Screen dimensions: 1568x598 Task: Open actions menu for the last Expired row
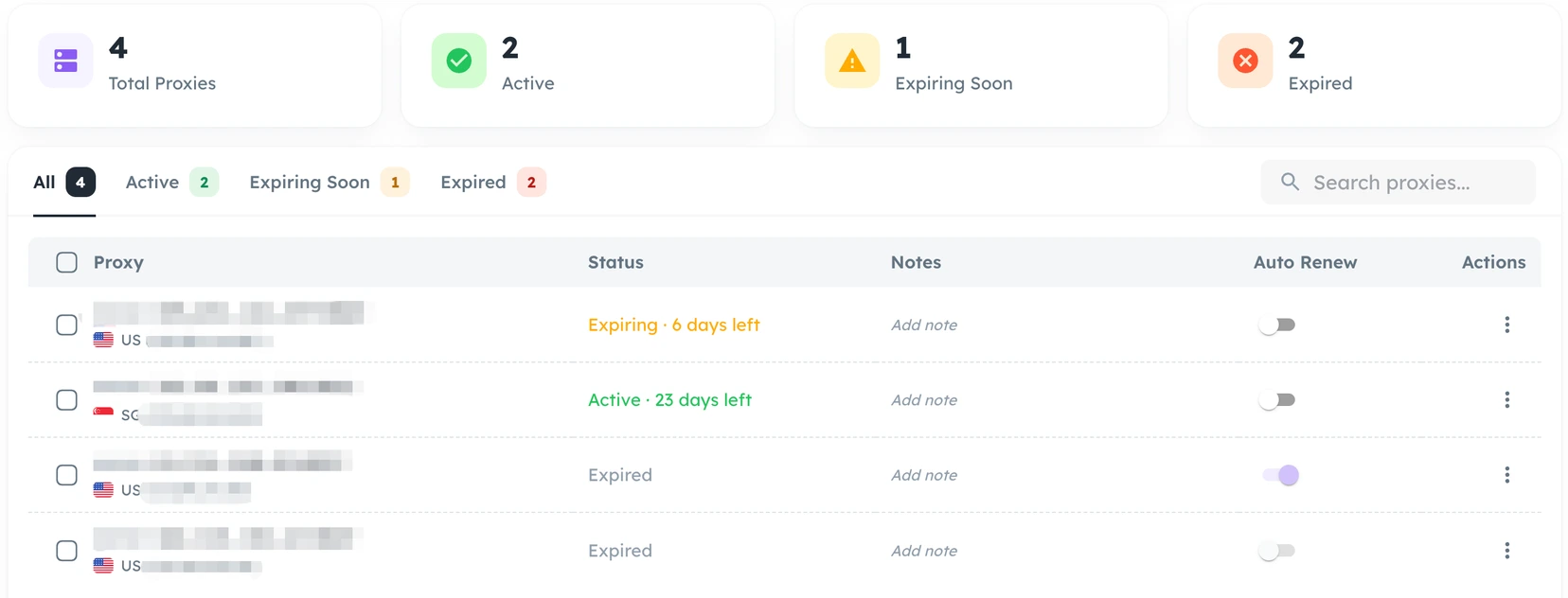click(x=1506, y=551)
